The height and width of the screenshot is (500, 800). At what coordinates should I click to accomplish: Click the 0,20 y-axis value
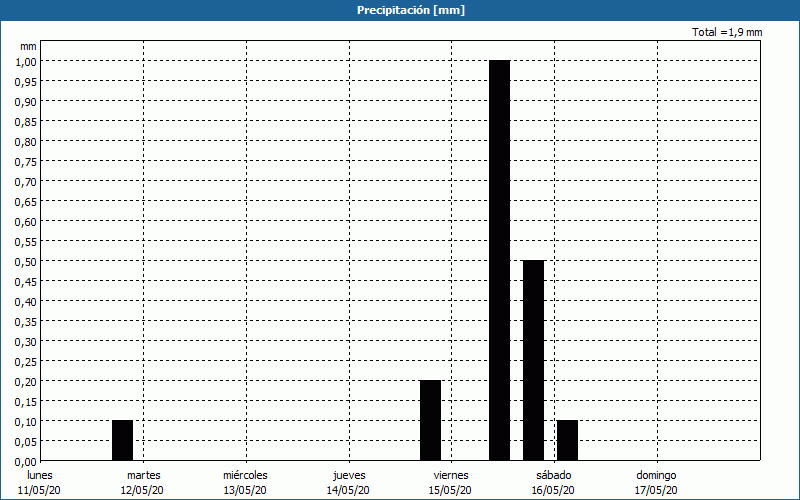click(26, 381)
